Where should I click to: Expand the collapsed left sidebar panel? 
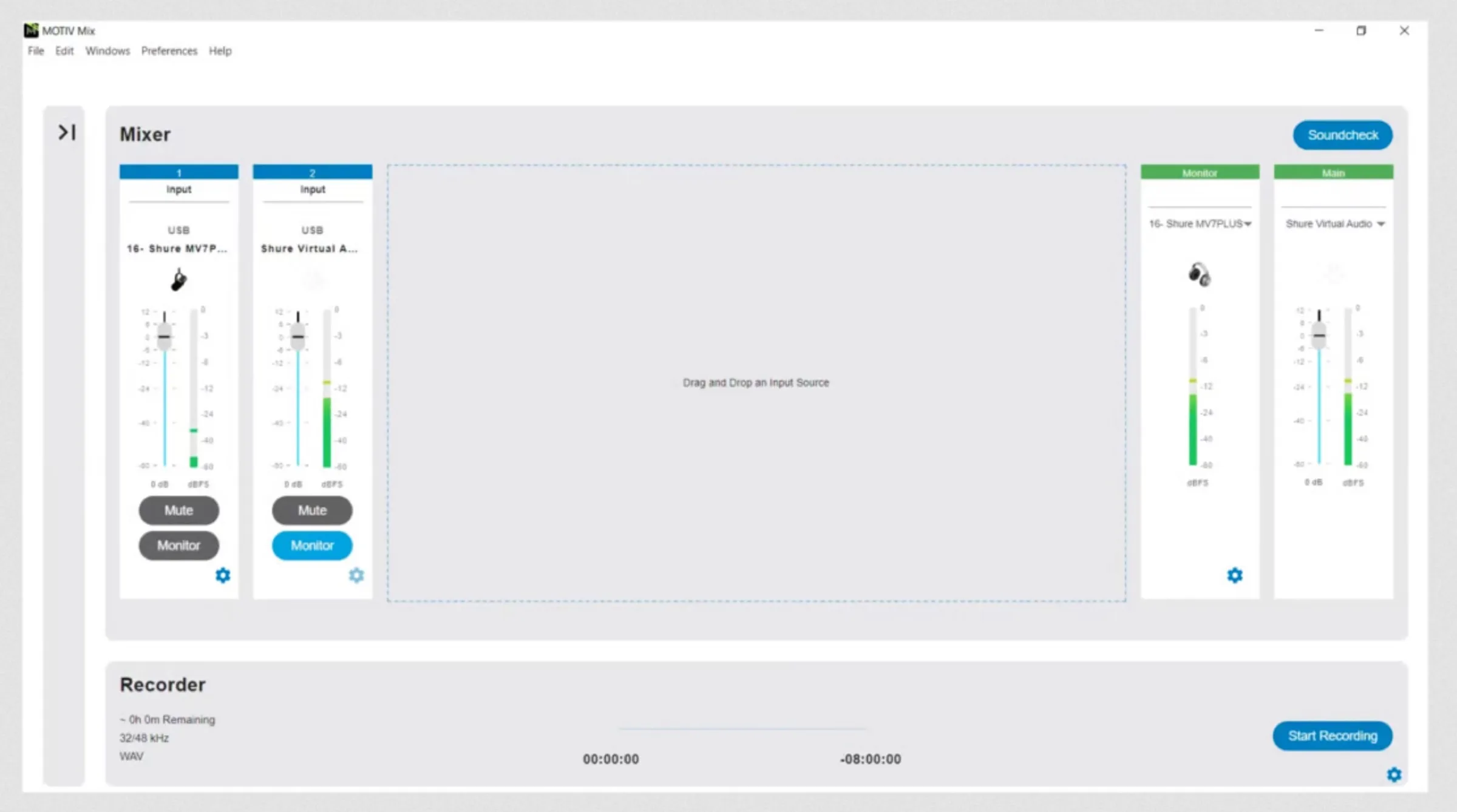pos(66,132)
